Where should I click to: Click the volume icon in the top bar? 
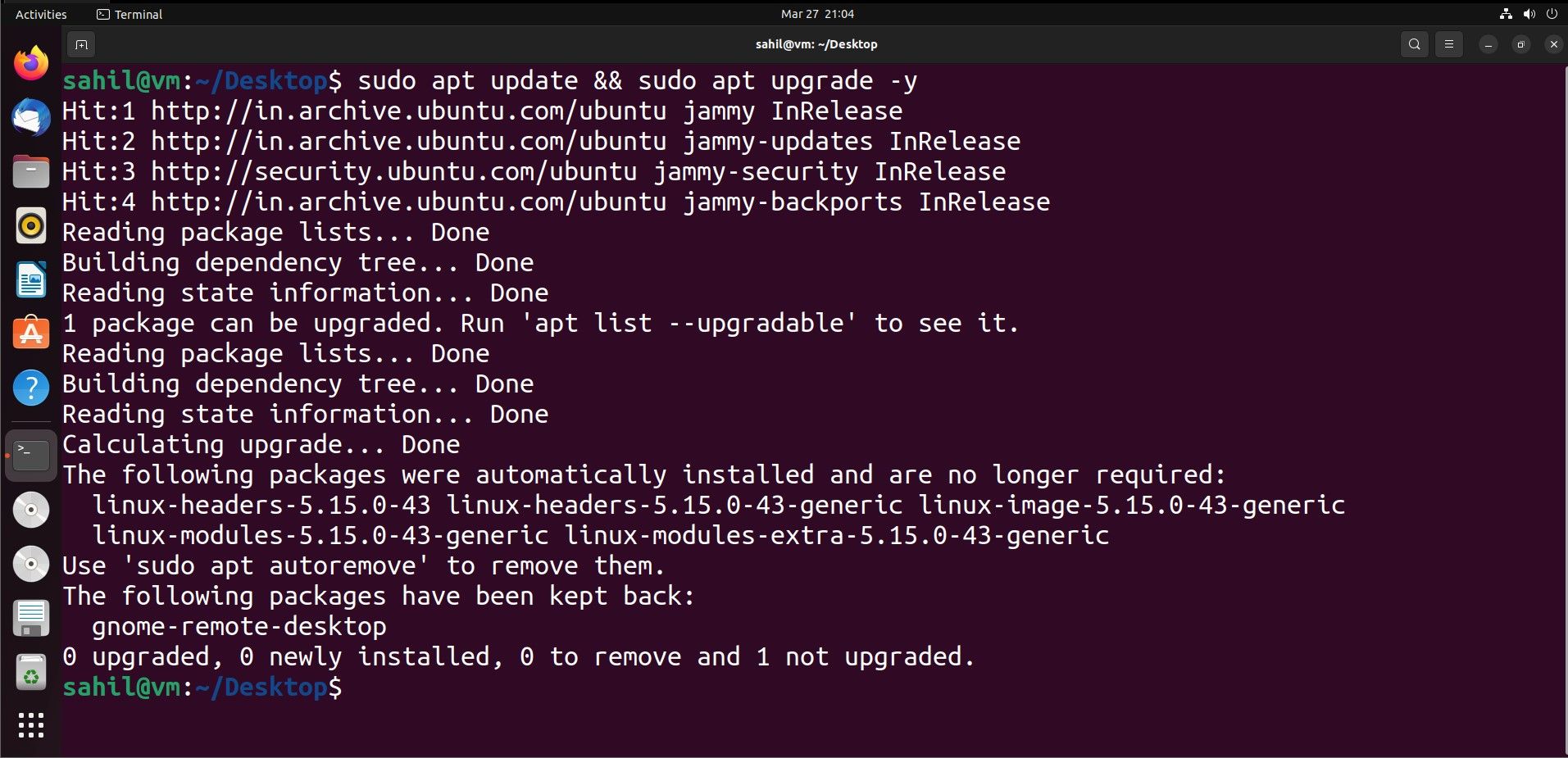click(1529, 14)
